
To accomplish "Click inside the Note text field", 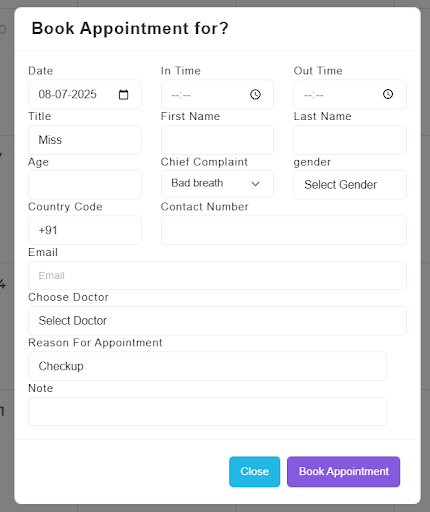I will pos(208,411).
